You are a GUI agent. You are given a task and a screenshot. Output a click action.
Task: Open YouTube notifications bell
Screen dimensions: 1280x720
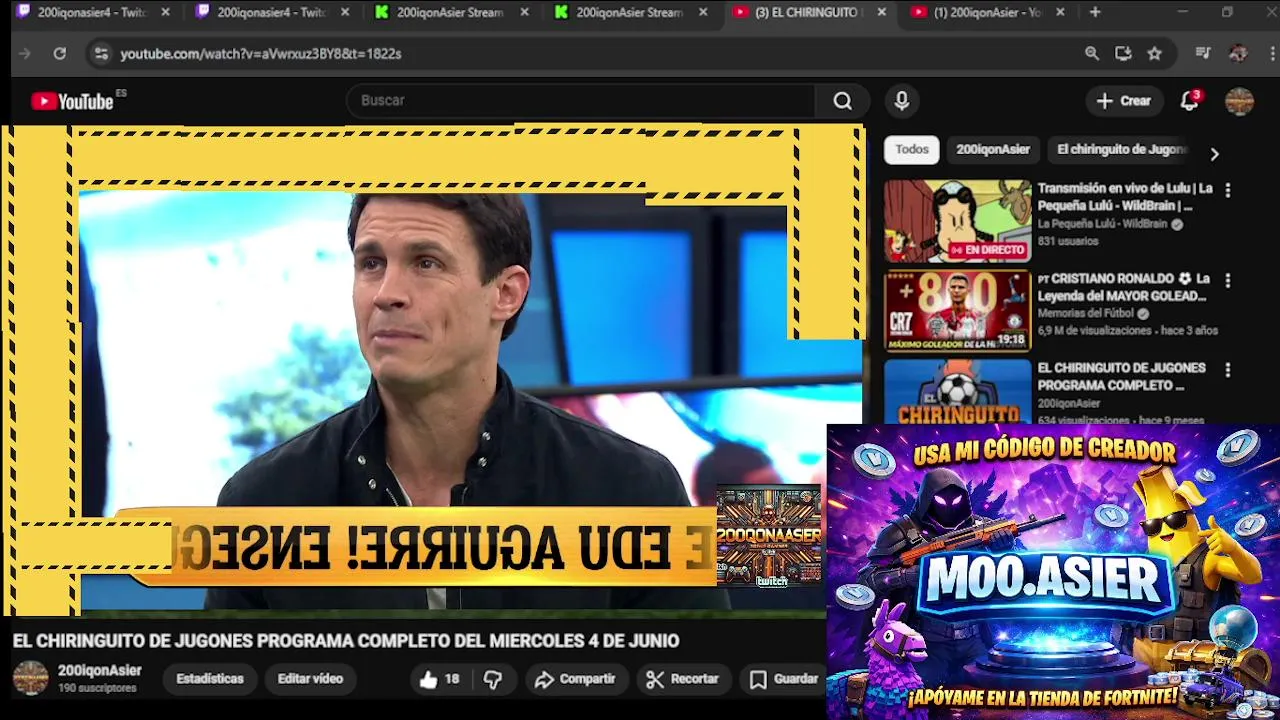(1189, 101)
